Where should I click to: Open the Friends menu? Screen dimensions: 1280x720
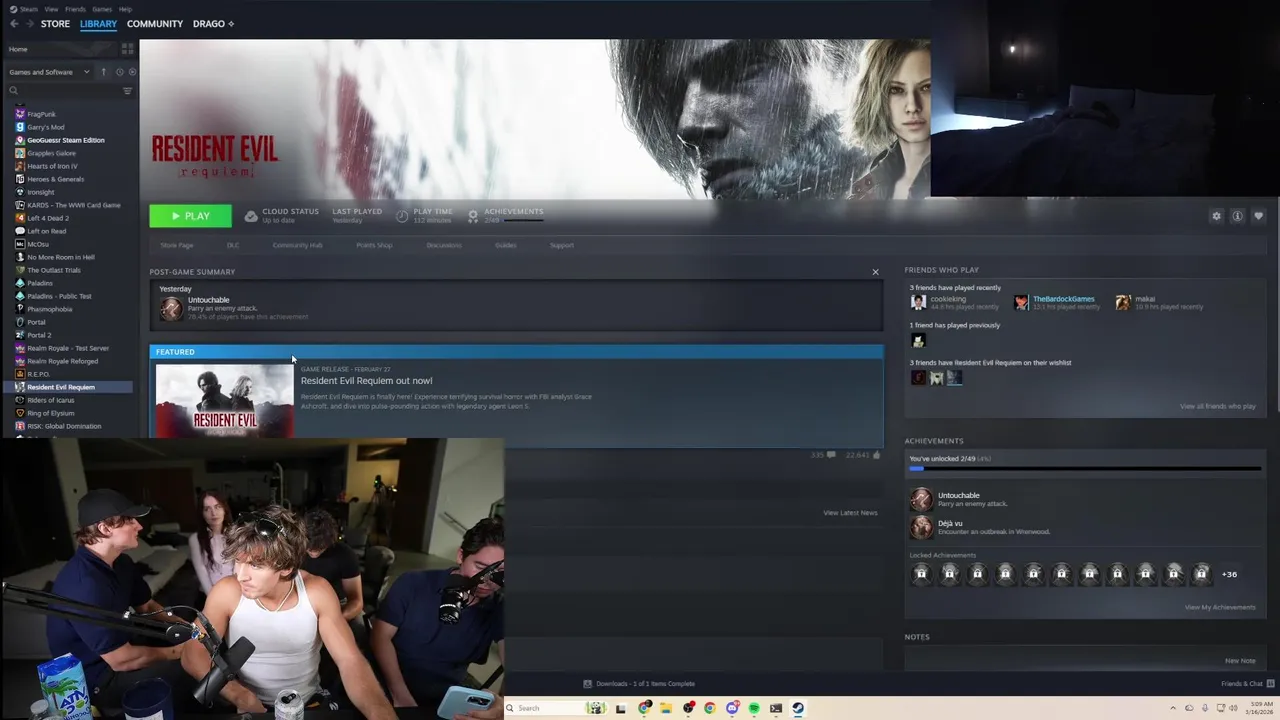pos(75,9)
